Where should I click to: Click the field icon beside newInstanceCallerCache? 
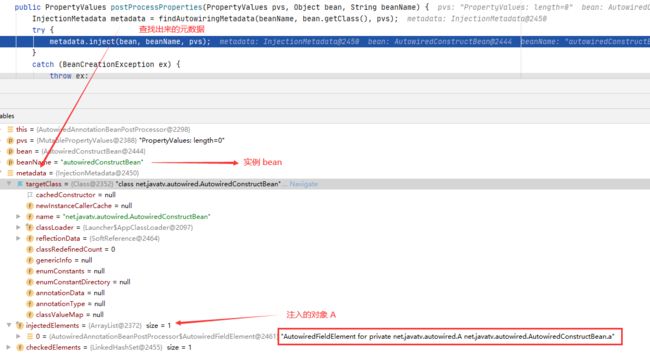(x=29, y=206)
